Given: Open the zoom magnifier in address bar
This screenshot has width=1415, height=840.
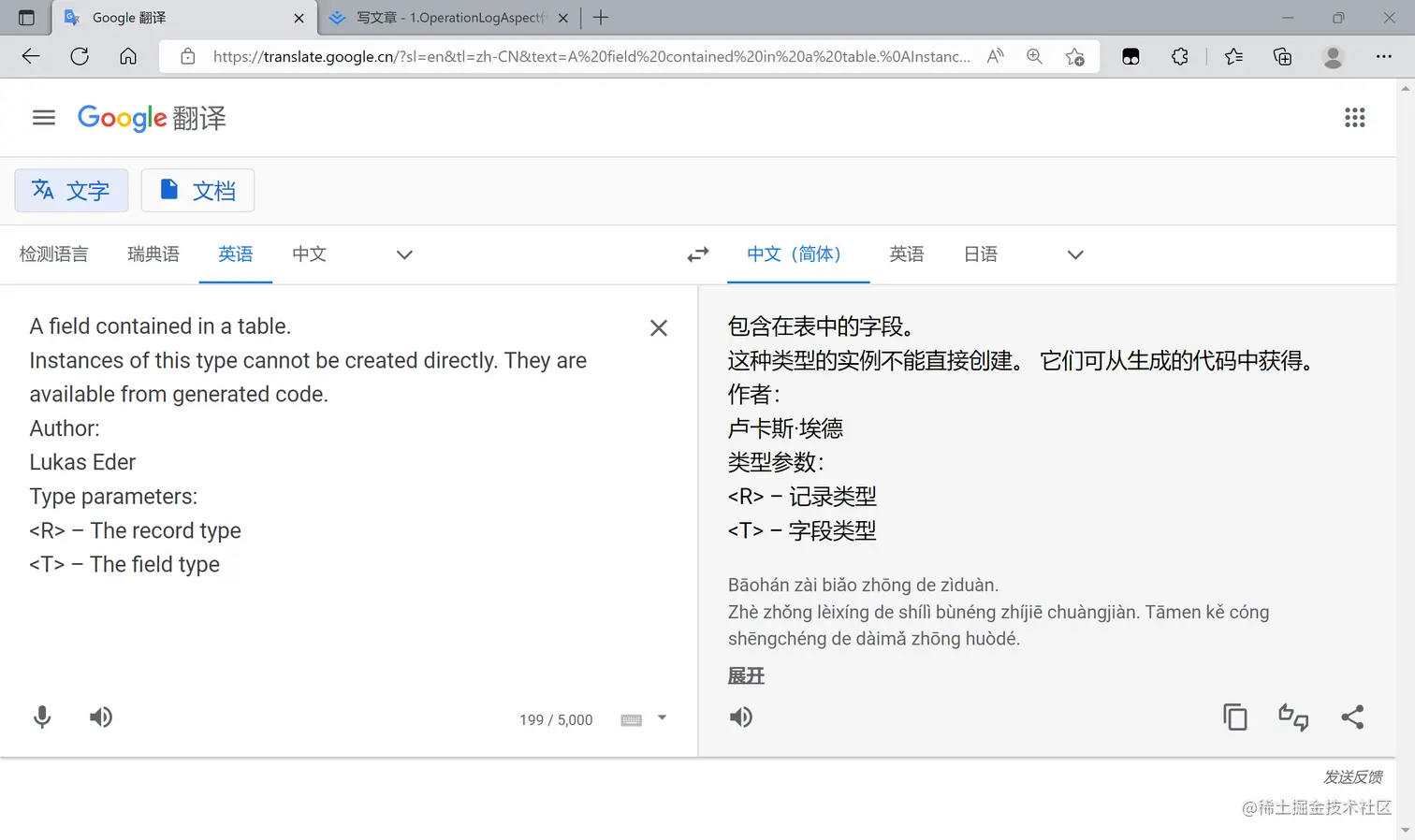Looking at the screenshot, I should coord(1034,56).
